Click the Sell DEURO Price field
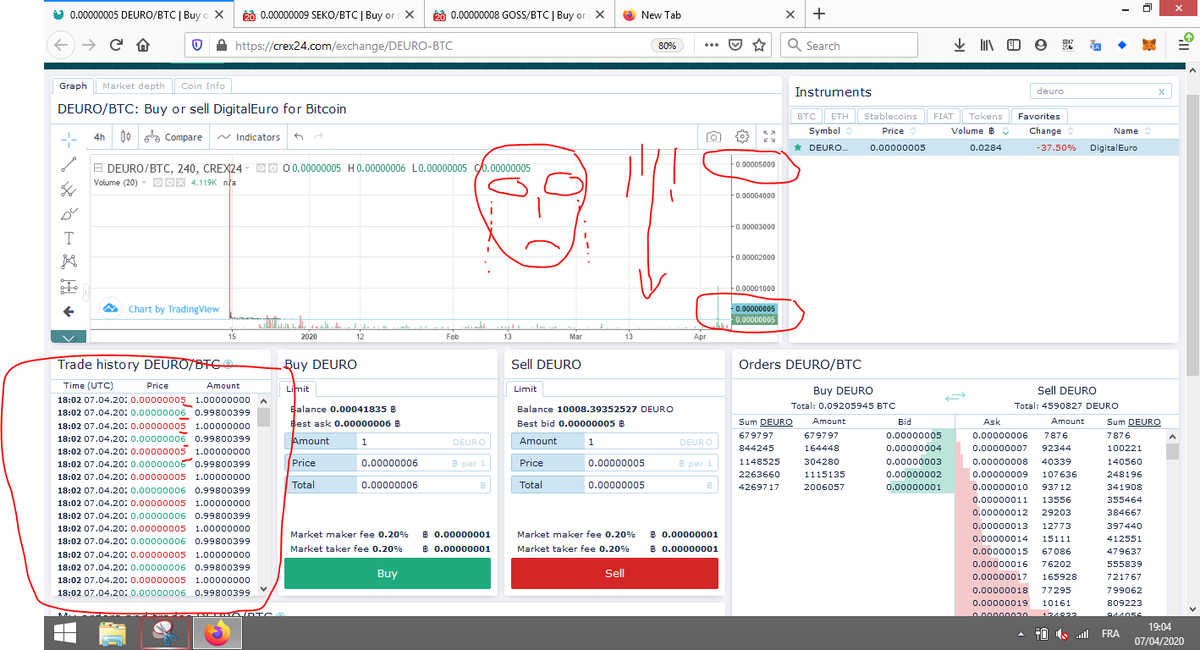Image resolution: width=1200 pixels, height=650 pixels. pos(615,463)
